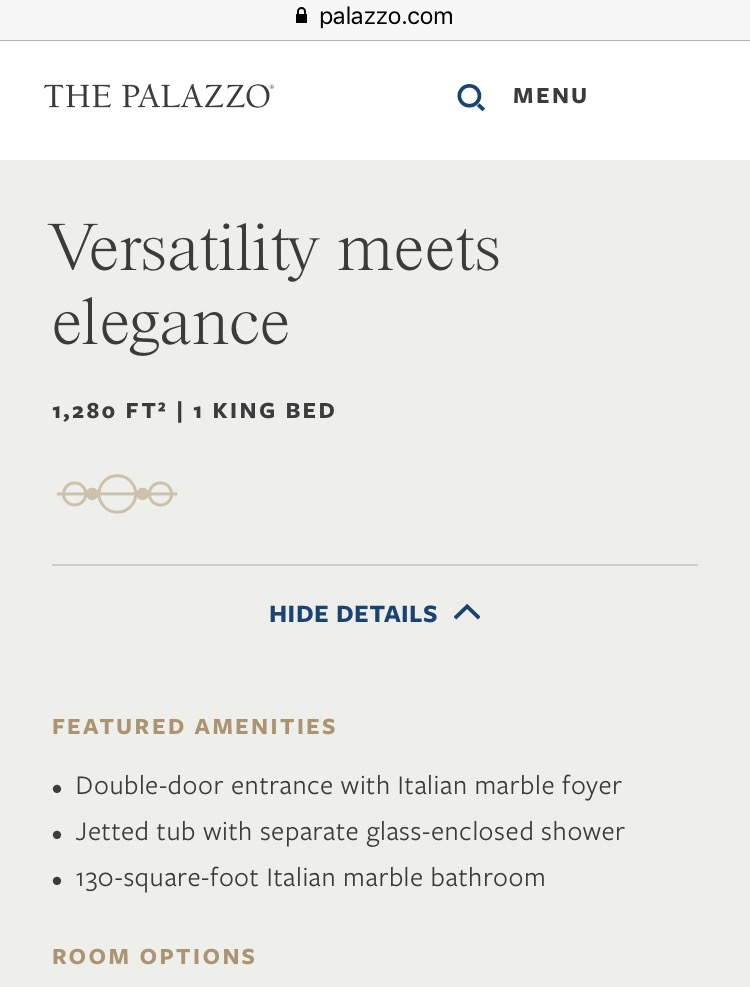Select the 130-square-foot marble bathroom line
This screenshot has height=987, width=750.
click(x=310, y=878)
